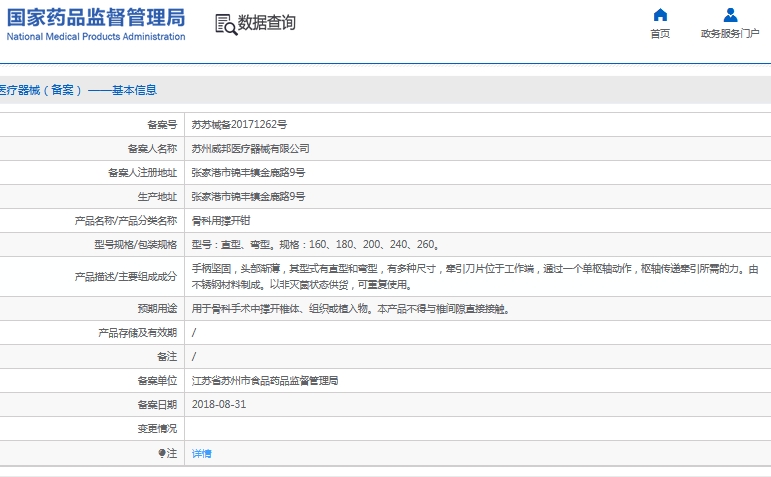
Task: Click the 产品描述/主要组成成分 label
Action: click(x=126, y=276)
